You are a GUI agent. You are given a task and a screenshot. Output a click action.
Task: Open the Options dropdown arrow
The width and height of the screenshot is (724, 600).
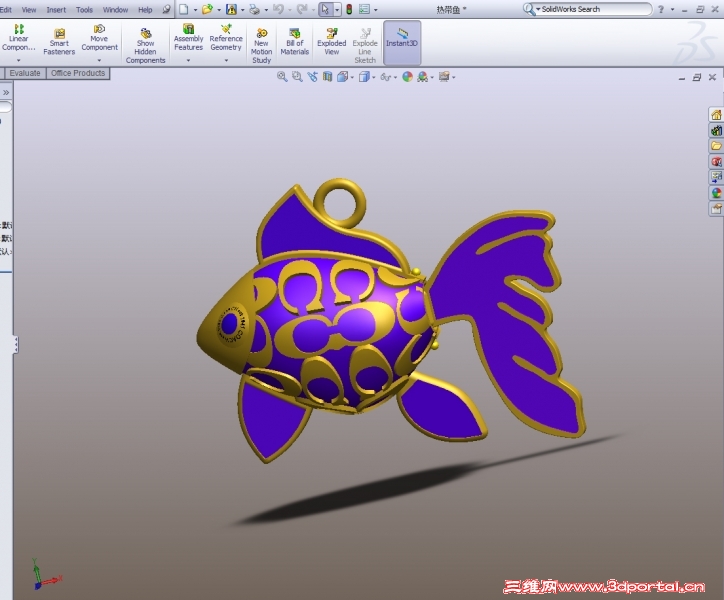375,10
